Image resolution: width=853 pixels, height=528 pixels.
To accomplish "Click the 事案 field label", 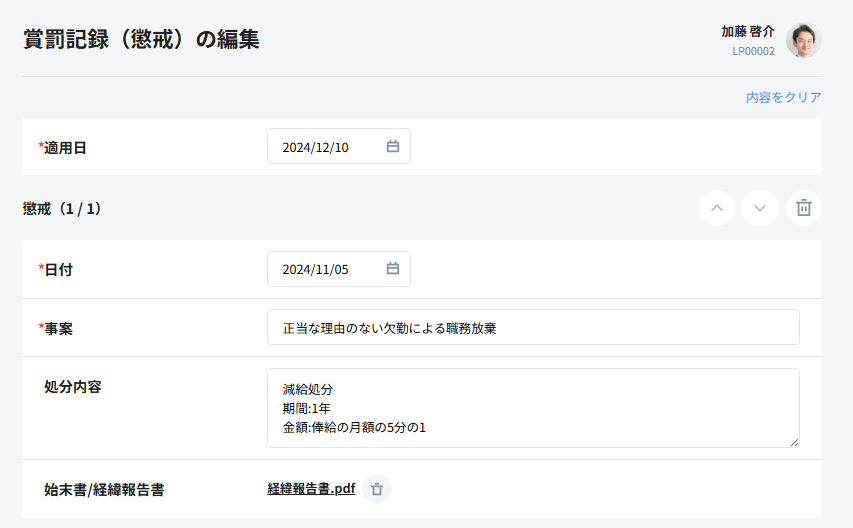I will coord(58,328).
